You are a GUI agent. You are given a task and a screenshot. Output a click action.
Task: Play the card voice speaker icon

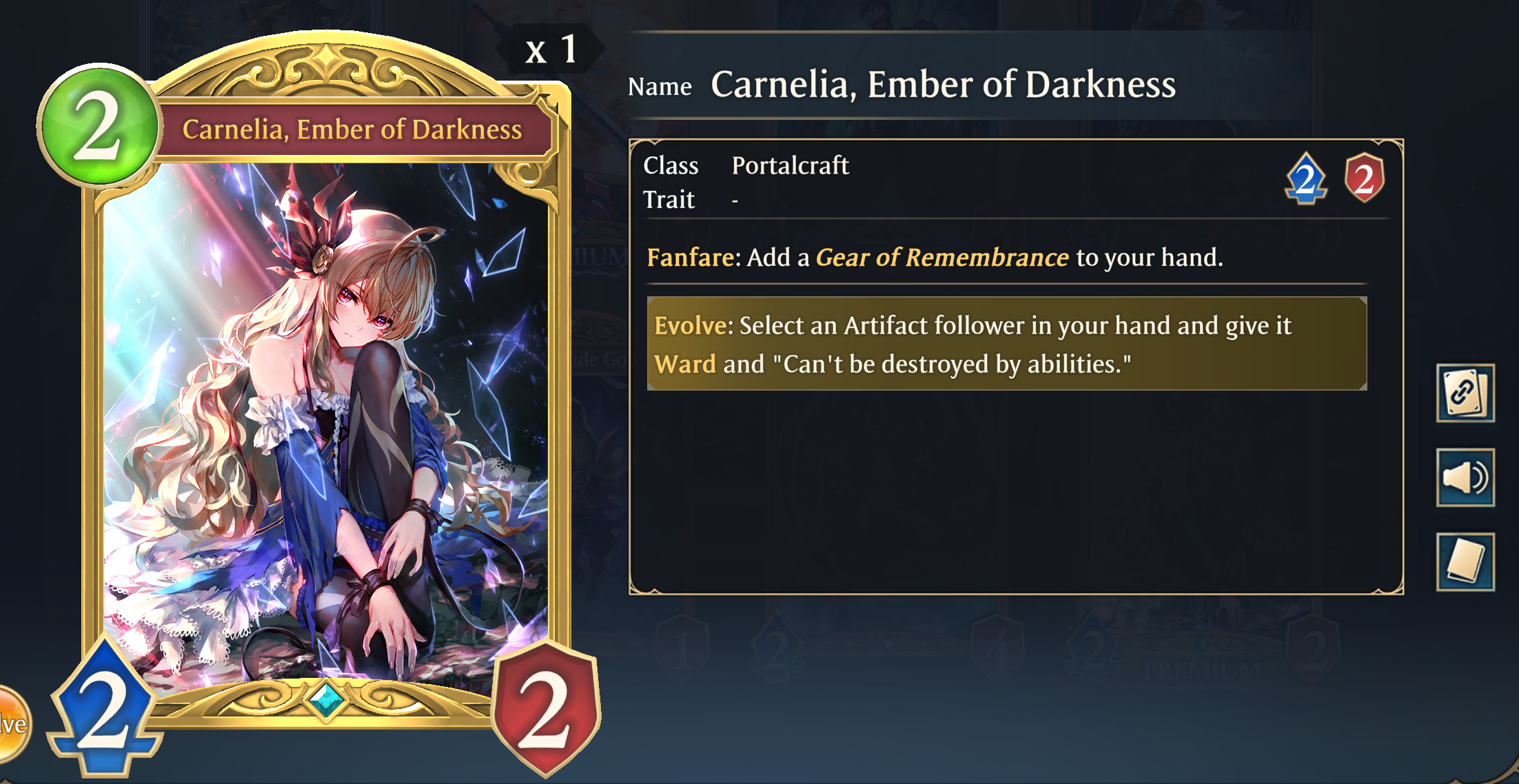click(1465, 477)
